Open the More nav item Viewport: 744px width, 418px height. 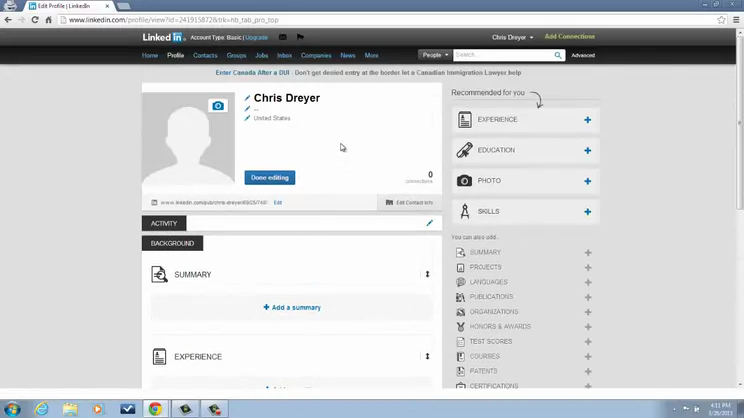372,56
